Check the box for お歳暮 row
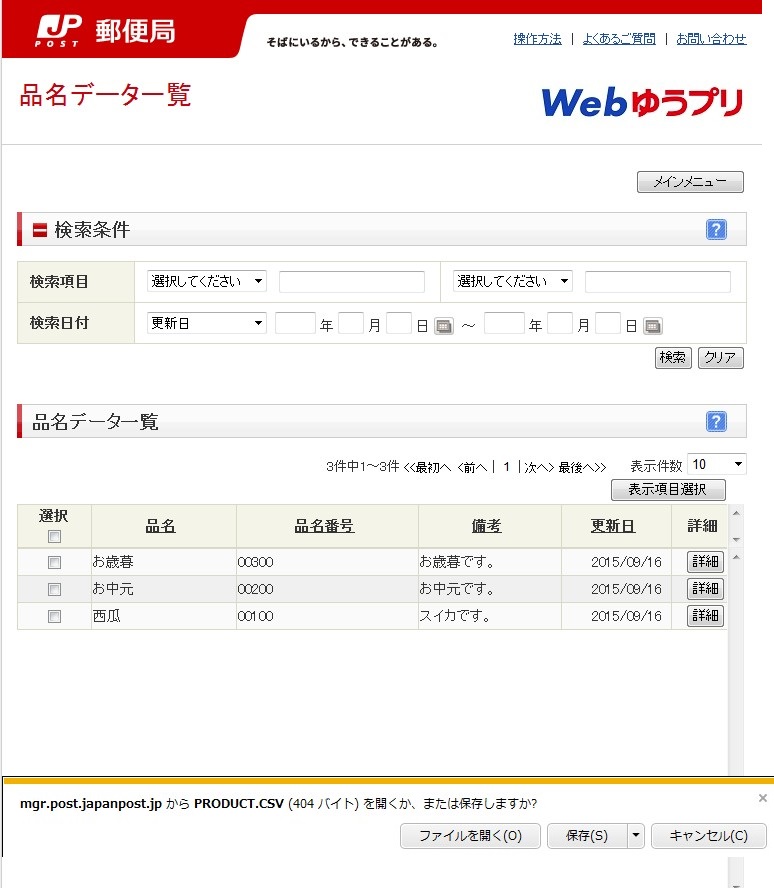The height and width of the screenshot is (888, 774). (x=54, y=562)
